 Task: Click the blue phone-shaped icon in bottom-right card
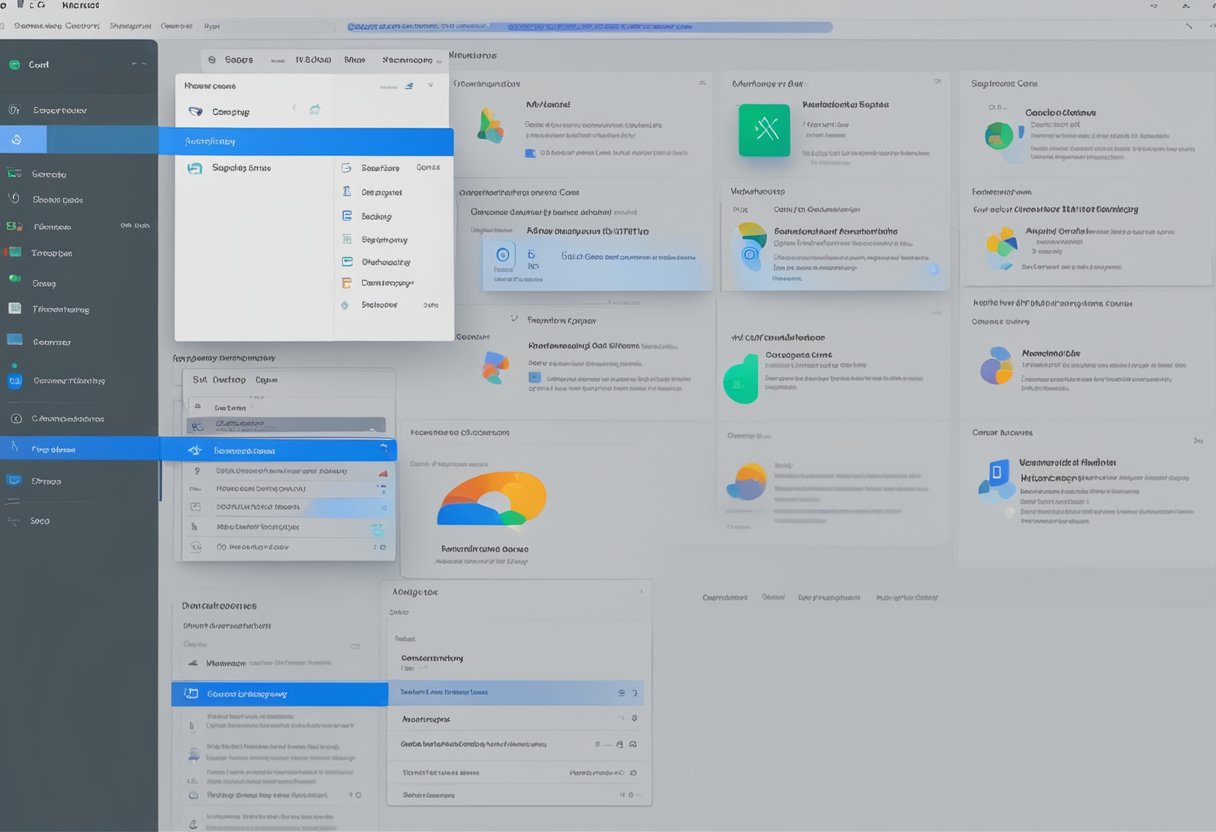point(996,475)
